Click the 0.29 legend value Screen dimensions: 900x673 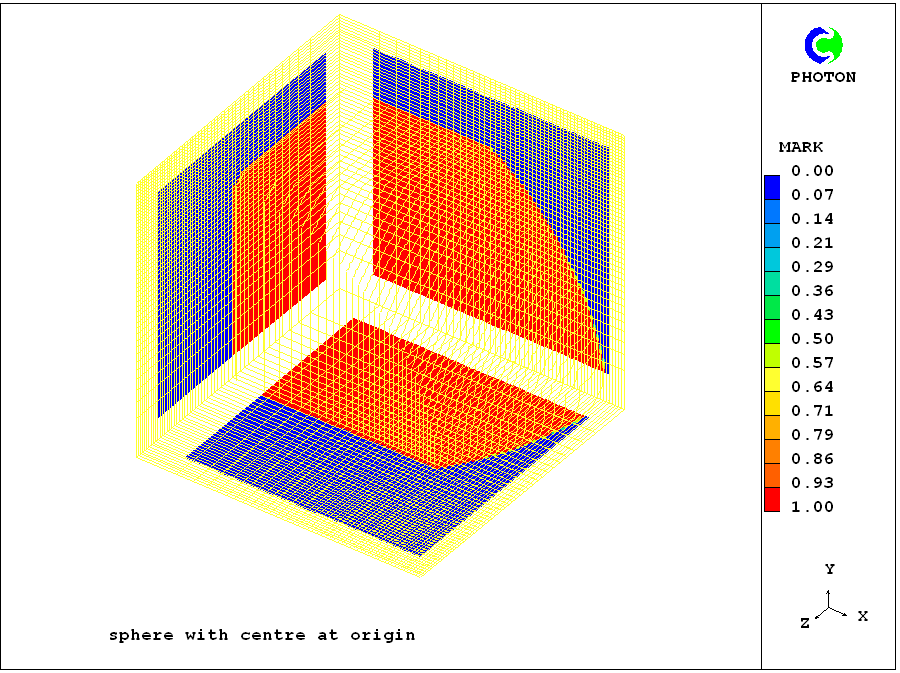[x=812, y=267]
